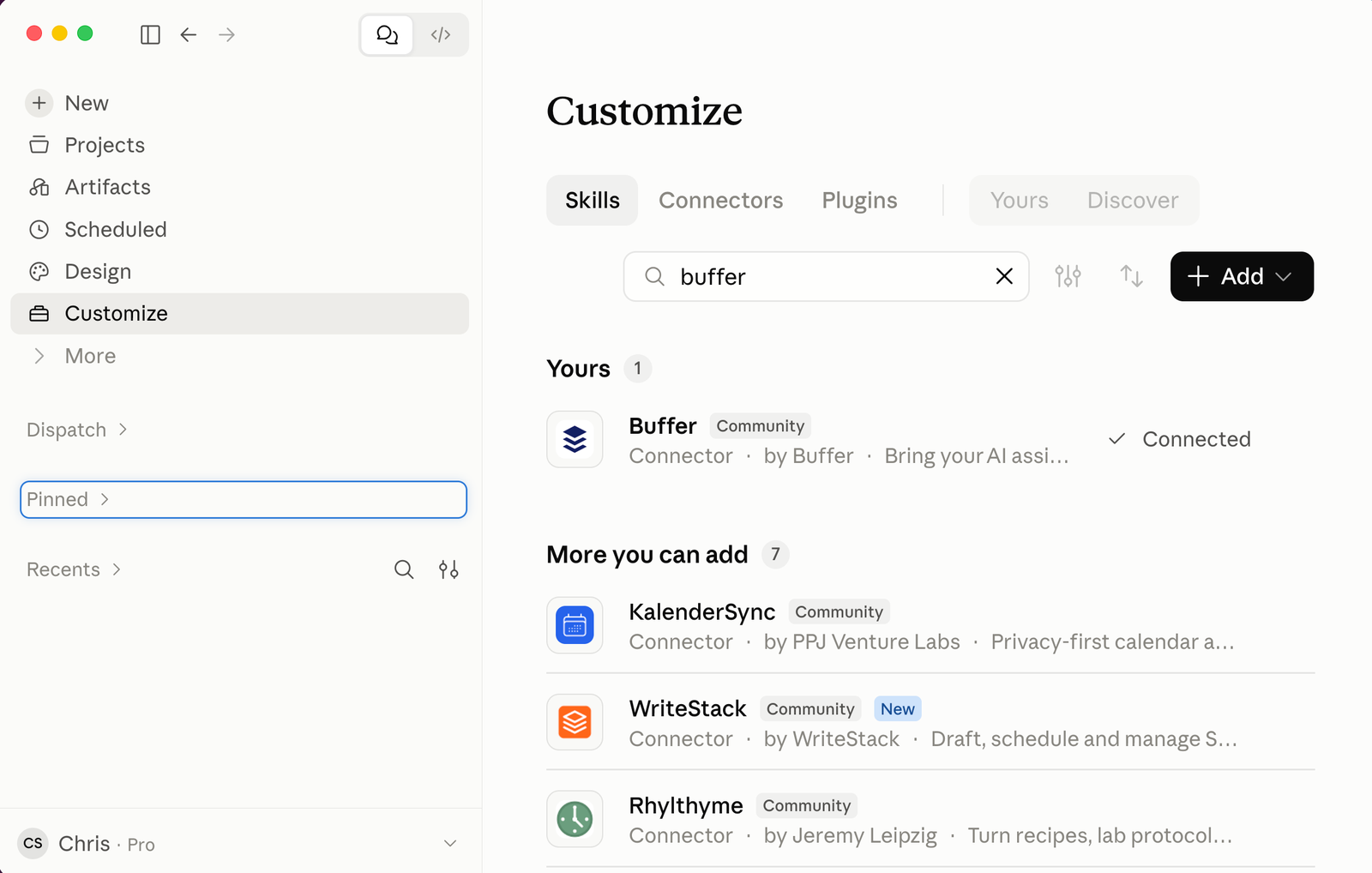Open the Buffer connector entry
This screenshot has height=873, width=1372.
930,439
